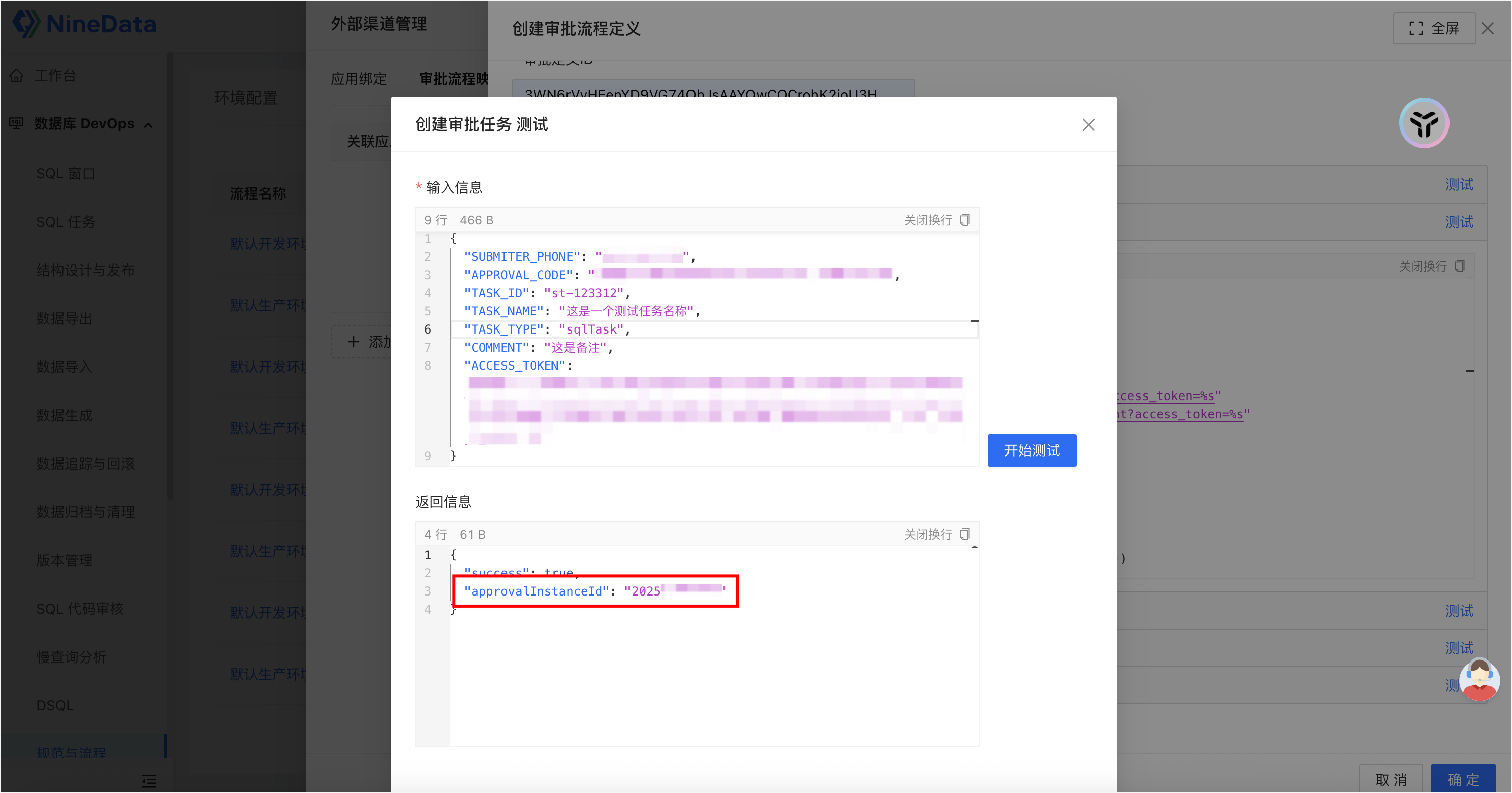Close the 创建审批任务 测试 dialog
The image size is (1512, 793).
(x=1088, y=125)
